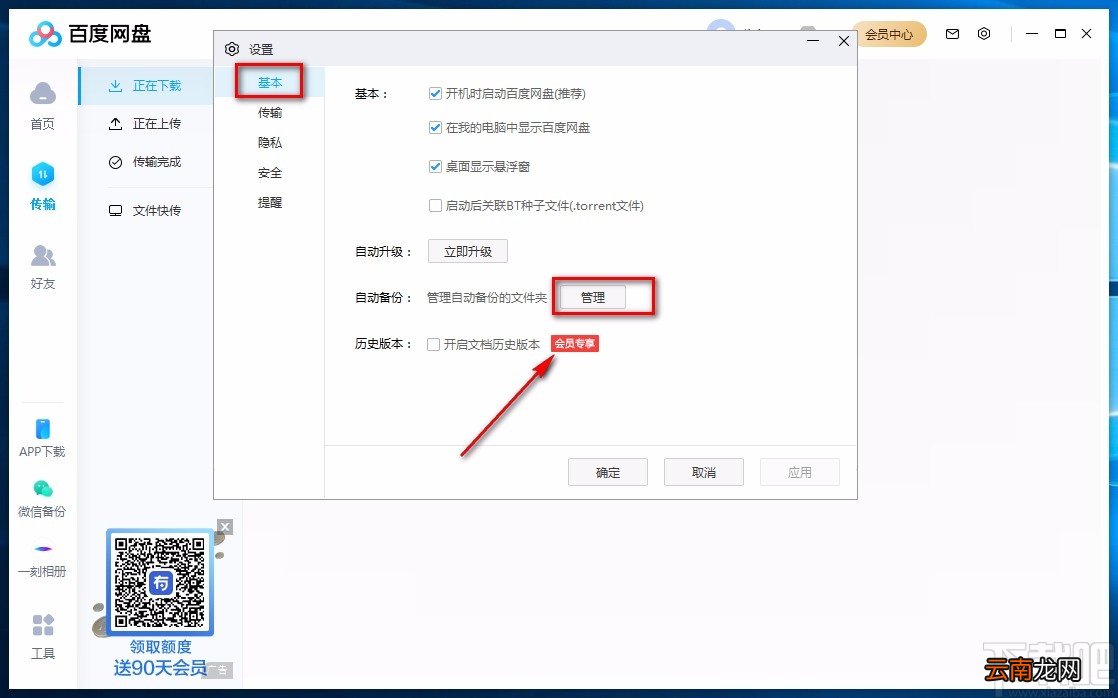The image size is (1118, 698).
Task: Open 文件快传 section
Action: click(145, 210)
